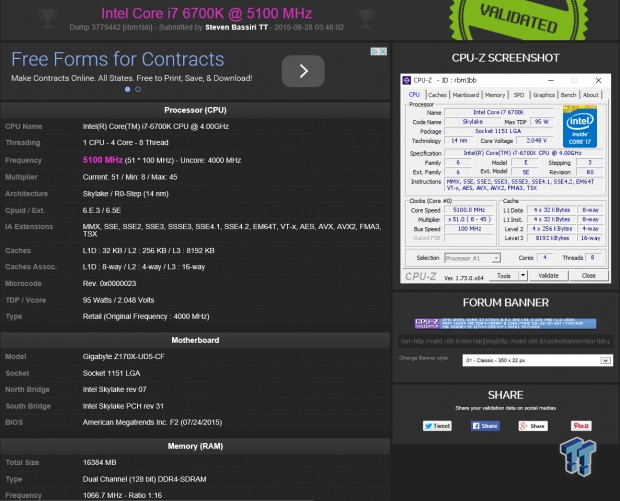Click the Validate button in CPU-Z

(548, 276)
